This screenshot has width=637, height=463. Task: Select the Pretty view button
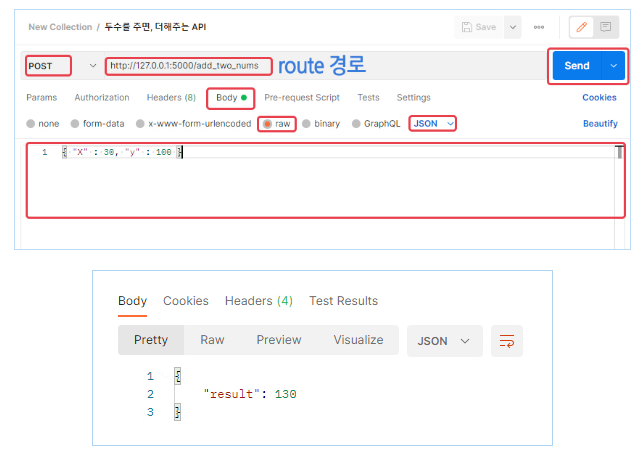pos(151,340)
